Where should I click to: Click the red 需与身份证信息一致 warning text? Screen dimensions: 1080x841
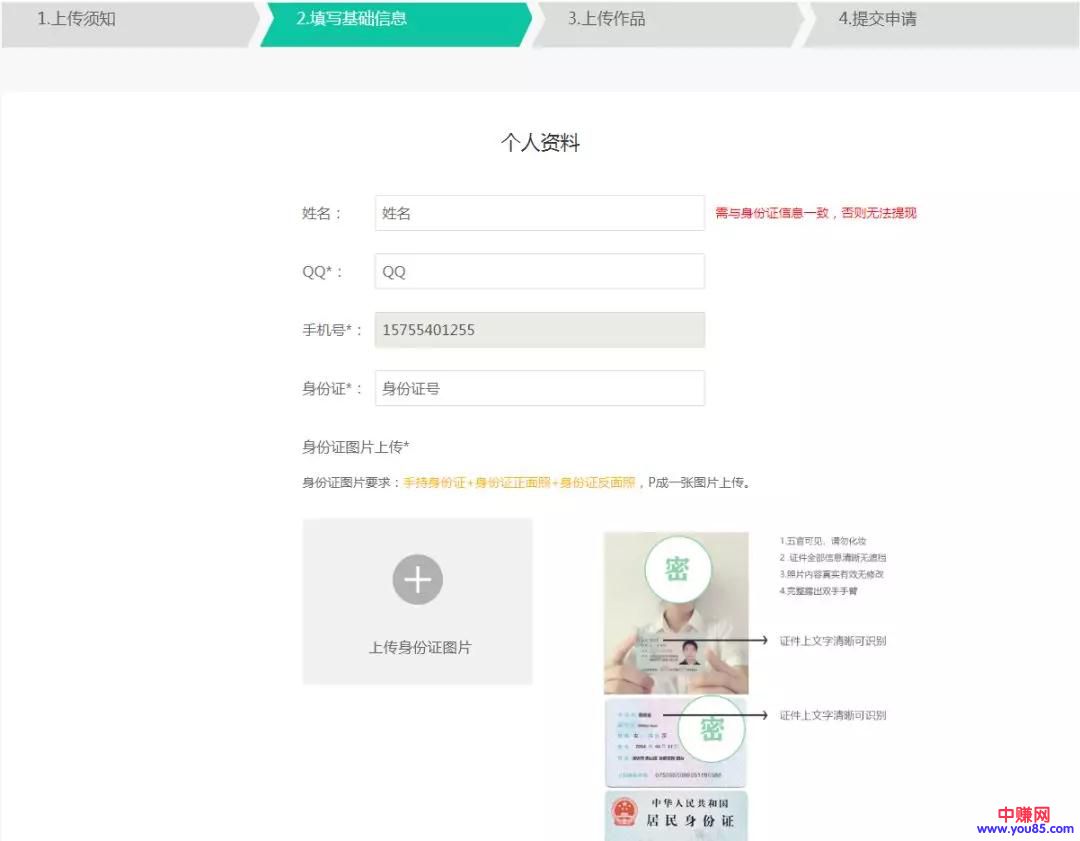(x=815, y=213)
